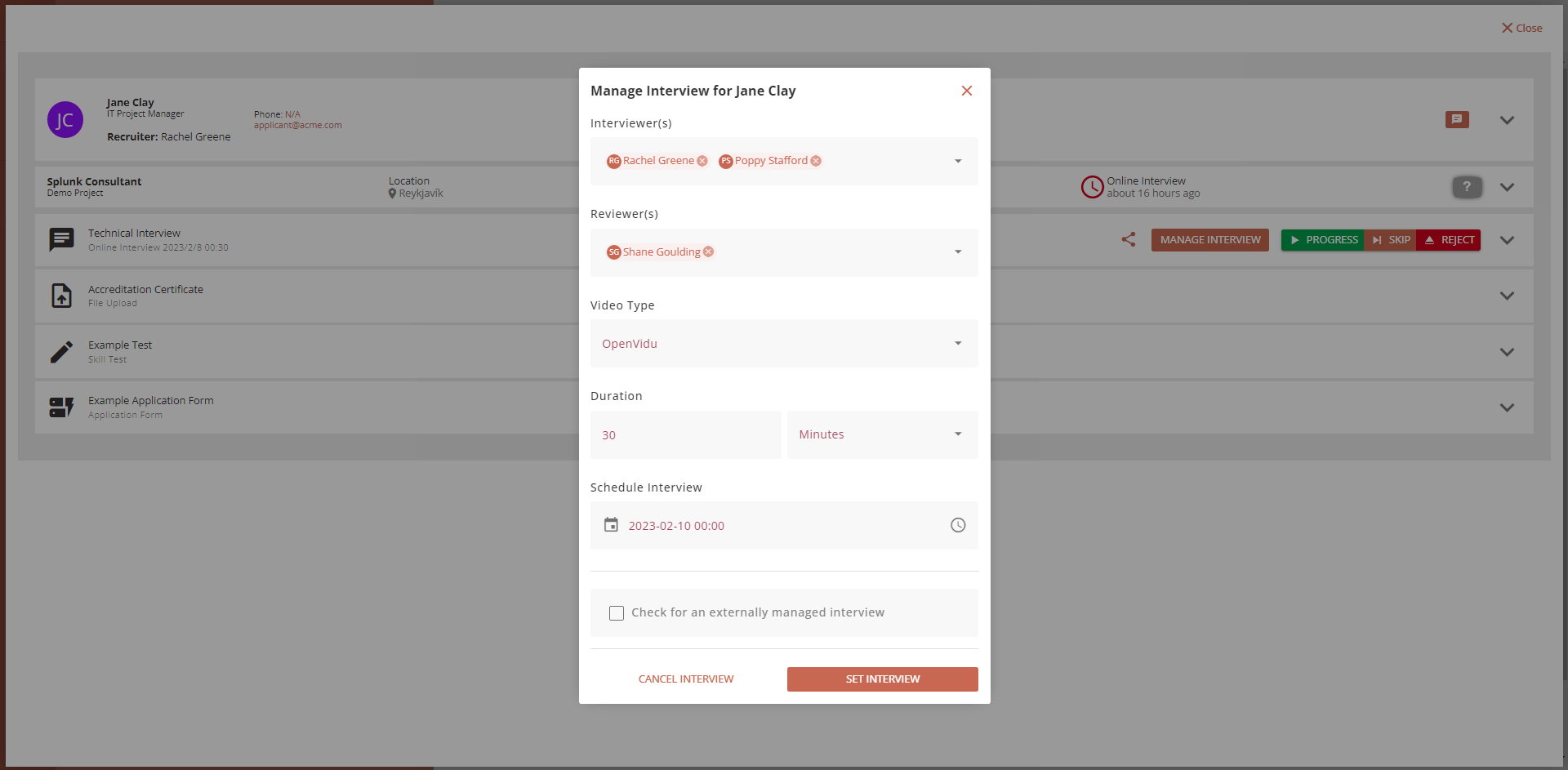
Task: Open calendar picker in Schedule Interview
Action: (611, 525)
